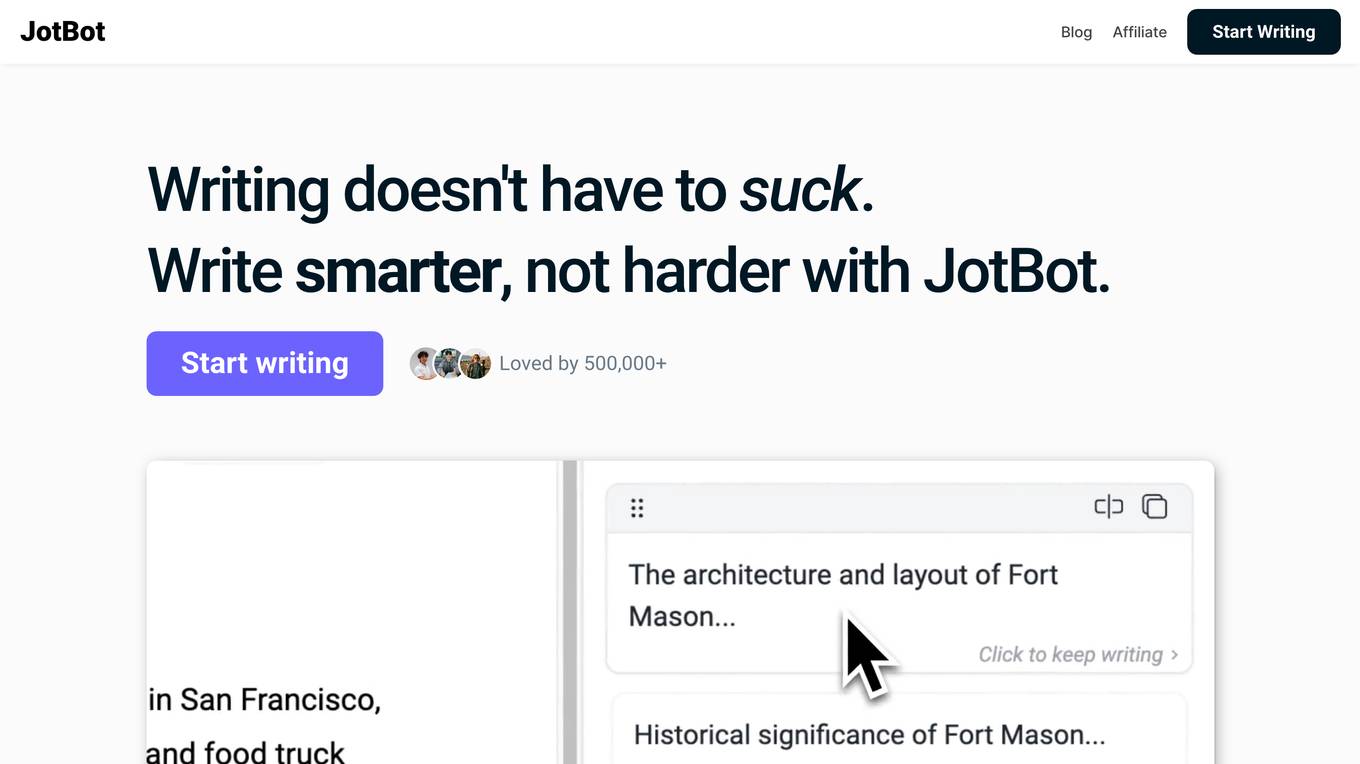Click the 'and food truck' document line
This screenshot has width=1360, height=764.
(245, 752)
